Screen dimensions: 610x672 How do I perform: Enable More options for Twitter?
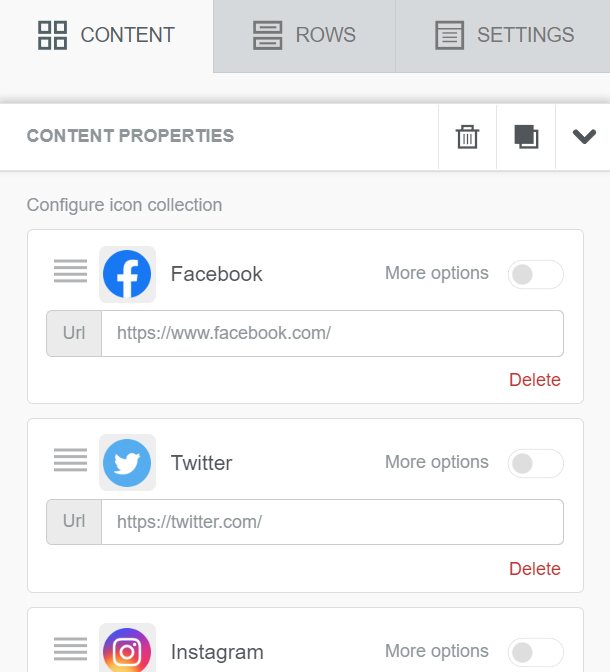point(535,463)
